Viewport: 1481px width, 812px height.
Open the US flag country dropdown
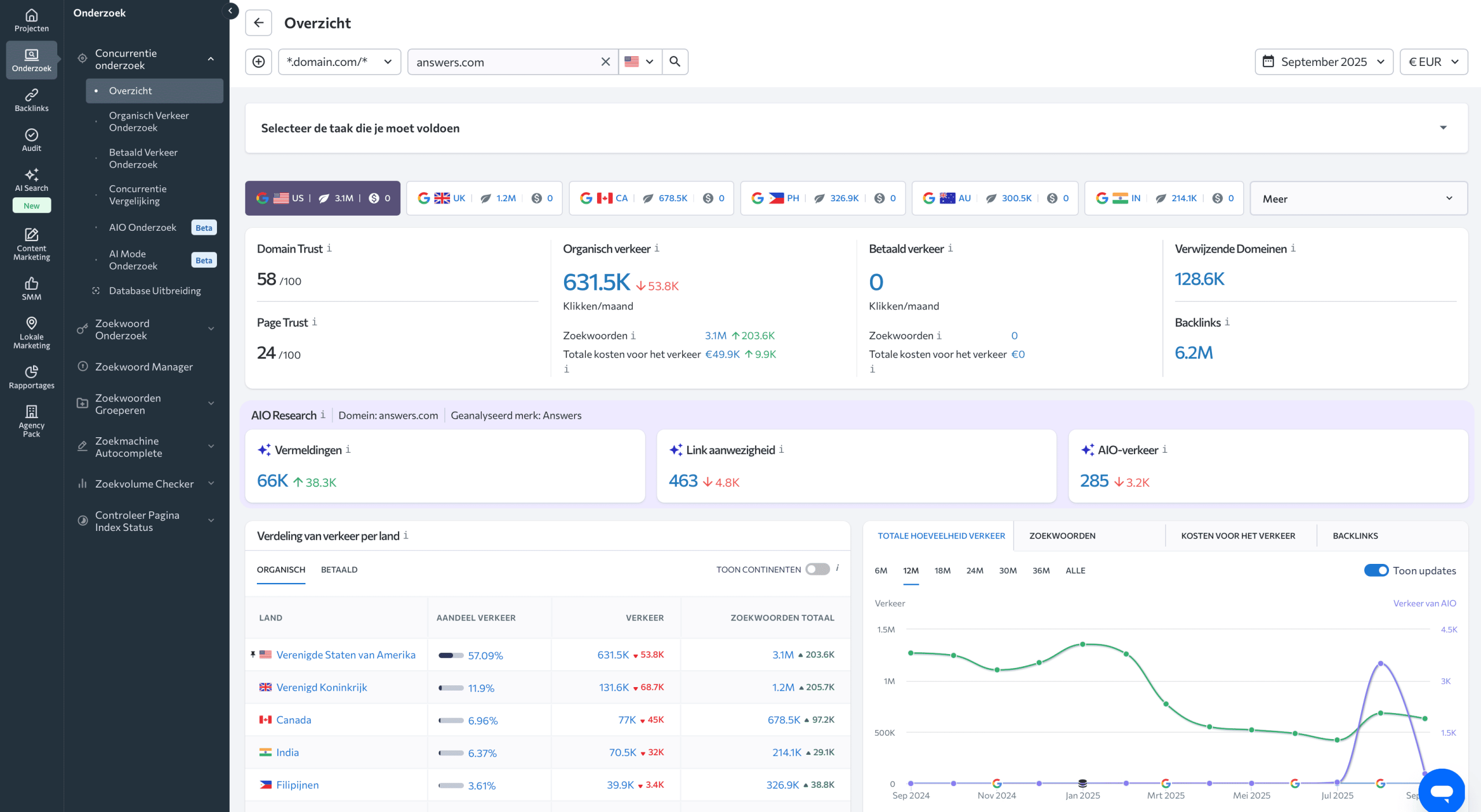(640, 61)
